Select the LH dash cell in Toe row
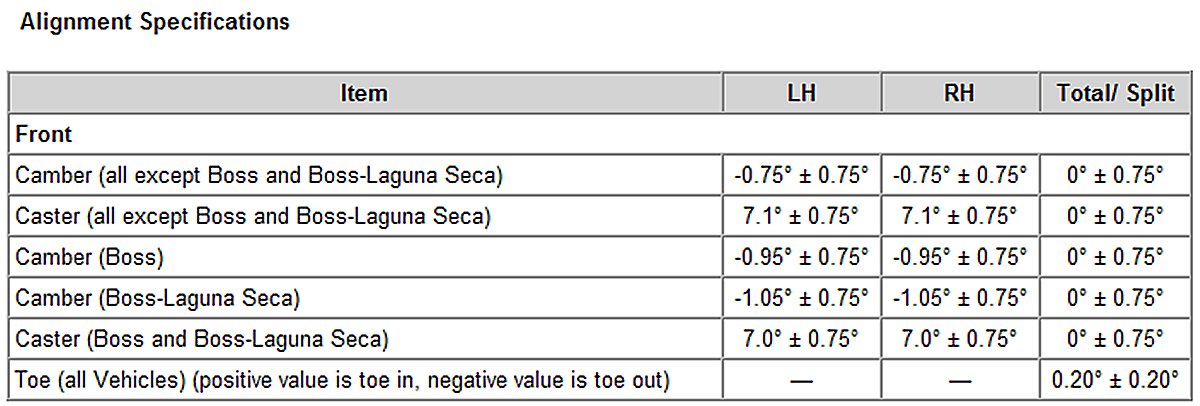 801,381
